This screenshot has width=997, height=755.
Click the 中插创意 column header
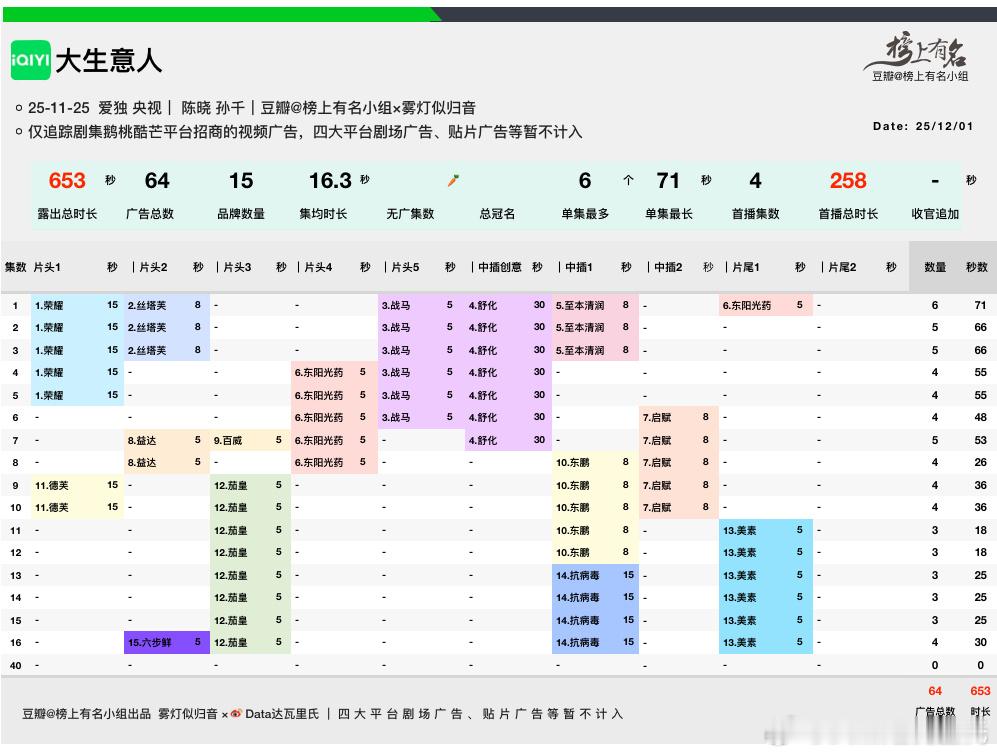[x=500, y=267]
